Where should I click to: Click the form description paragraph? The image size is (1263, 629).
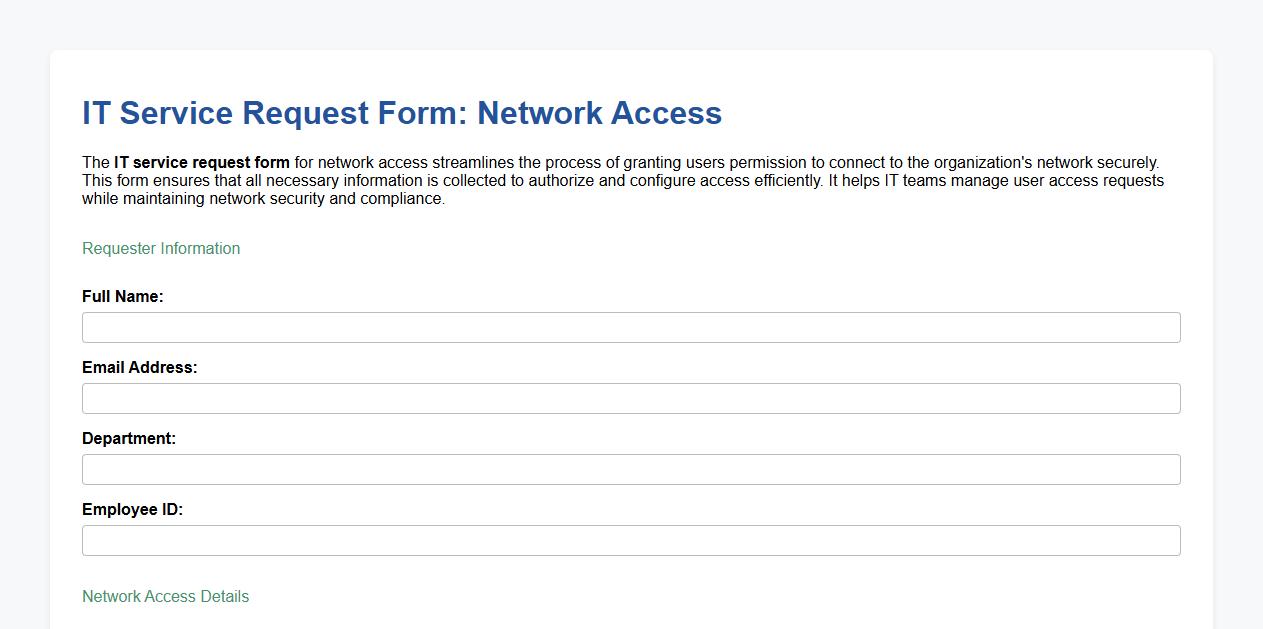pyautogui.click(x=620, y=180)
